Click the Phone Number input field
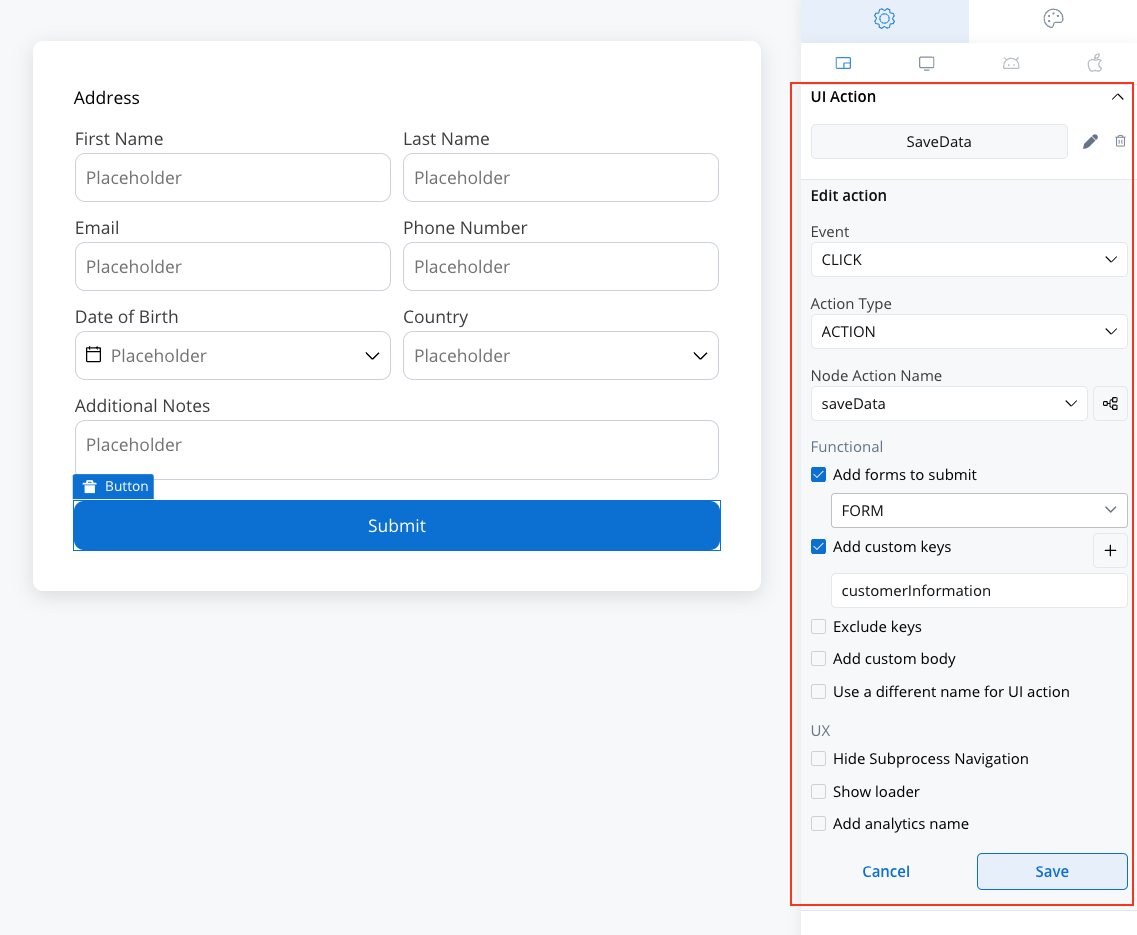 (x=561, y=266)
